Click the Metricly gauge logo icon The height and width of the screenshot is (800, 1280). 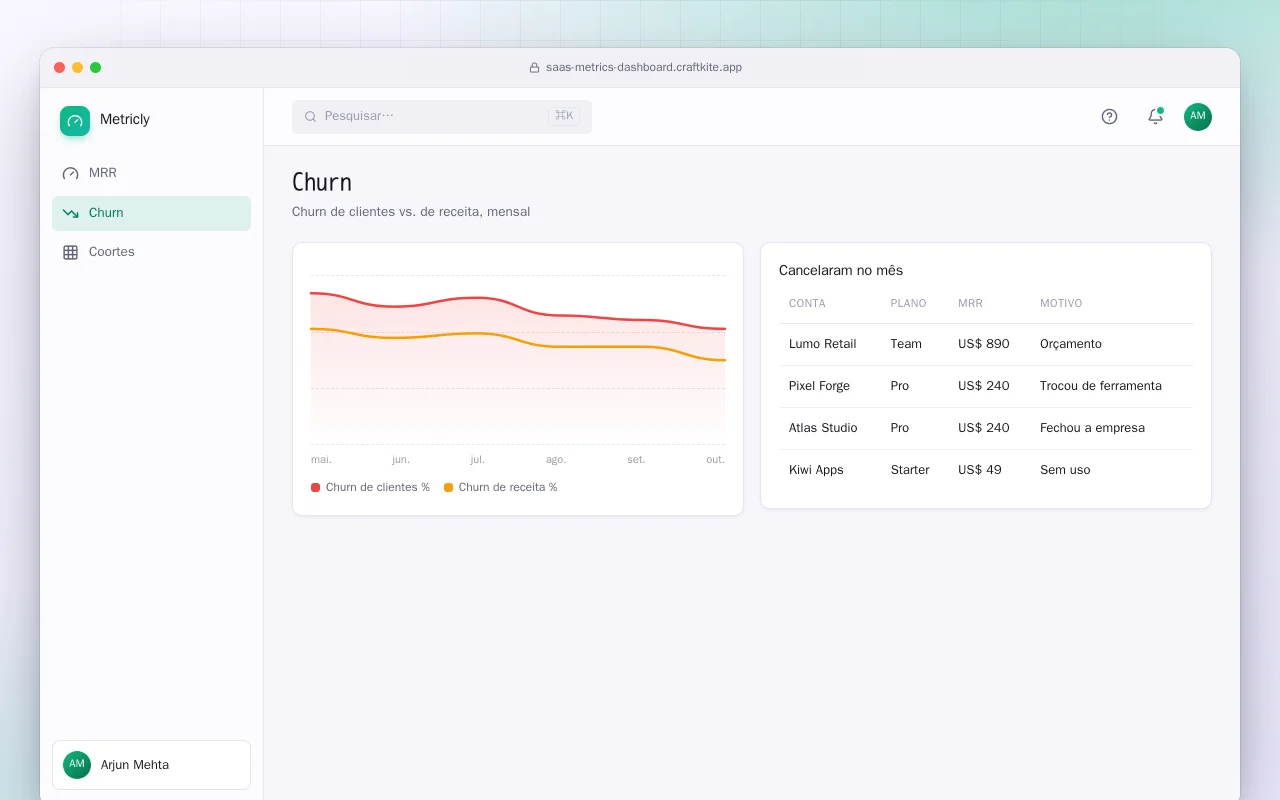coord(75,121)
